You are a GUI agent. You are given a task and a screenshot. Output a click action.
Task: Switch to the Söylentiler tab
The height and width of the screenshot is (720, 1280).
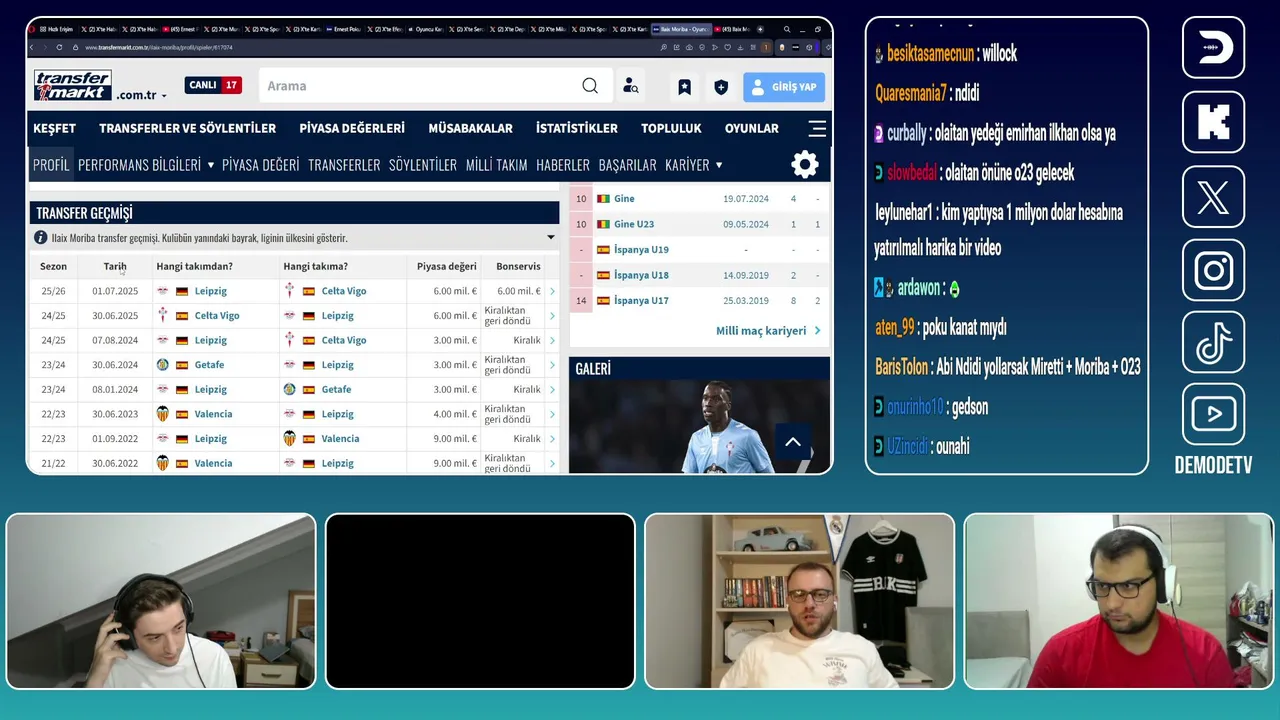[x=423, y=165]
